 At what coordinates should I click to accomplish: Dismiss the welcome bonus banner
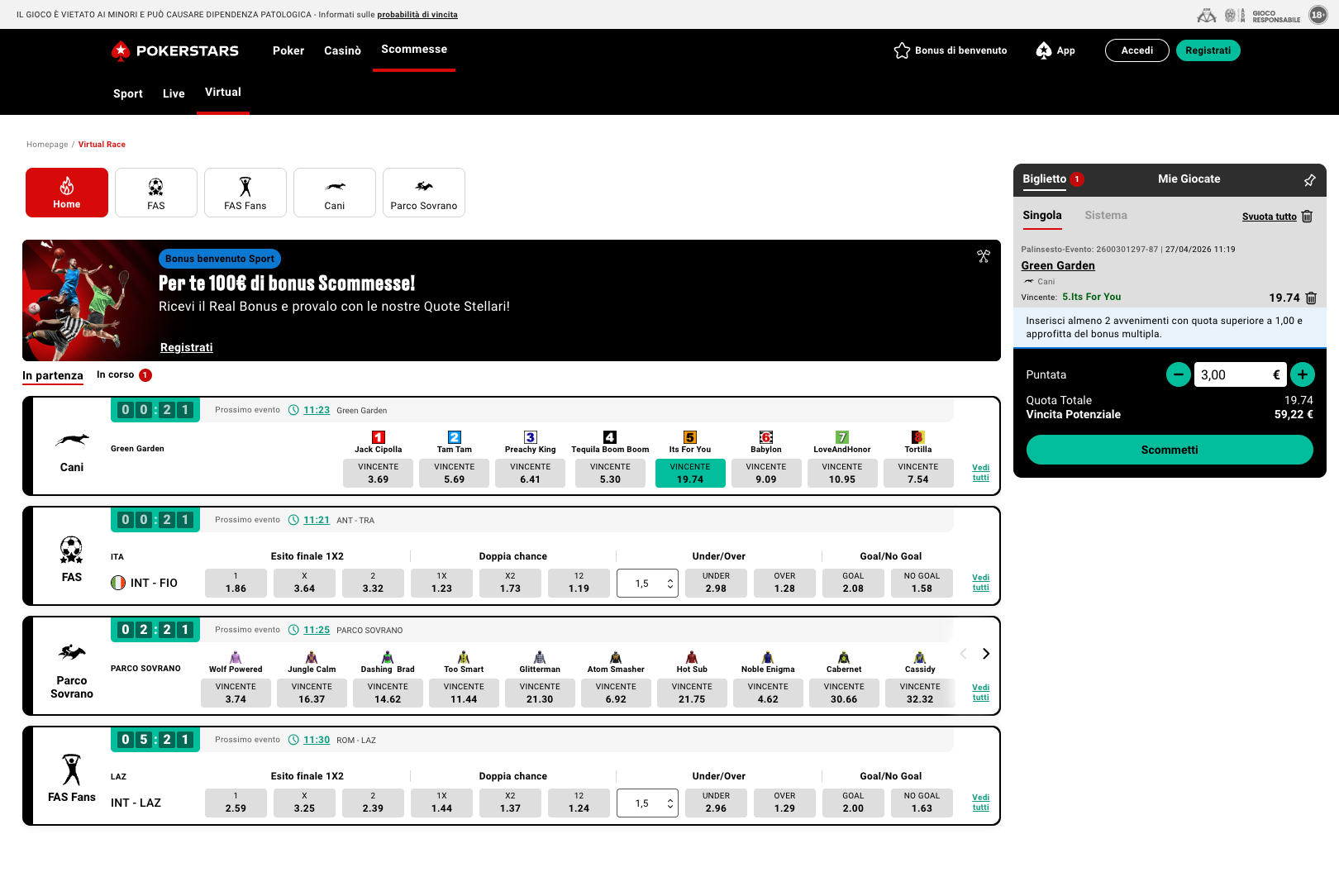pyautogui.click(x=984, y=256)
